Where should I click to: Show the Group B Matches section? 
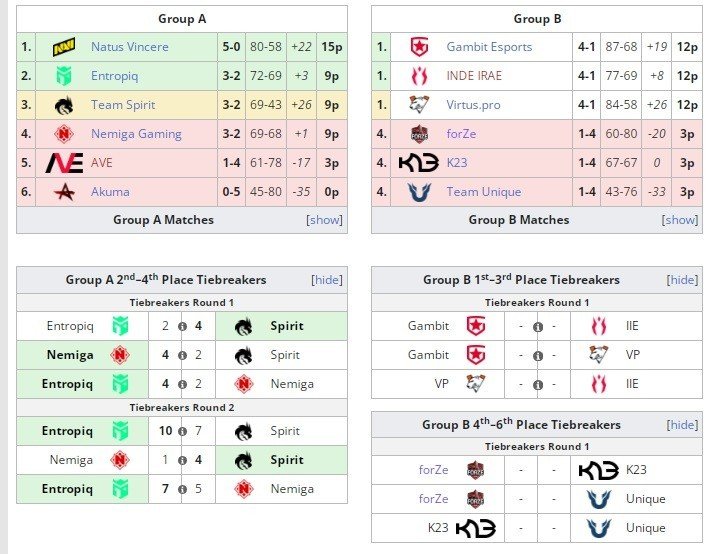click(x=680, y=220)
